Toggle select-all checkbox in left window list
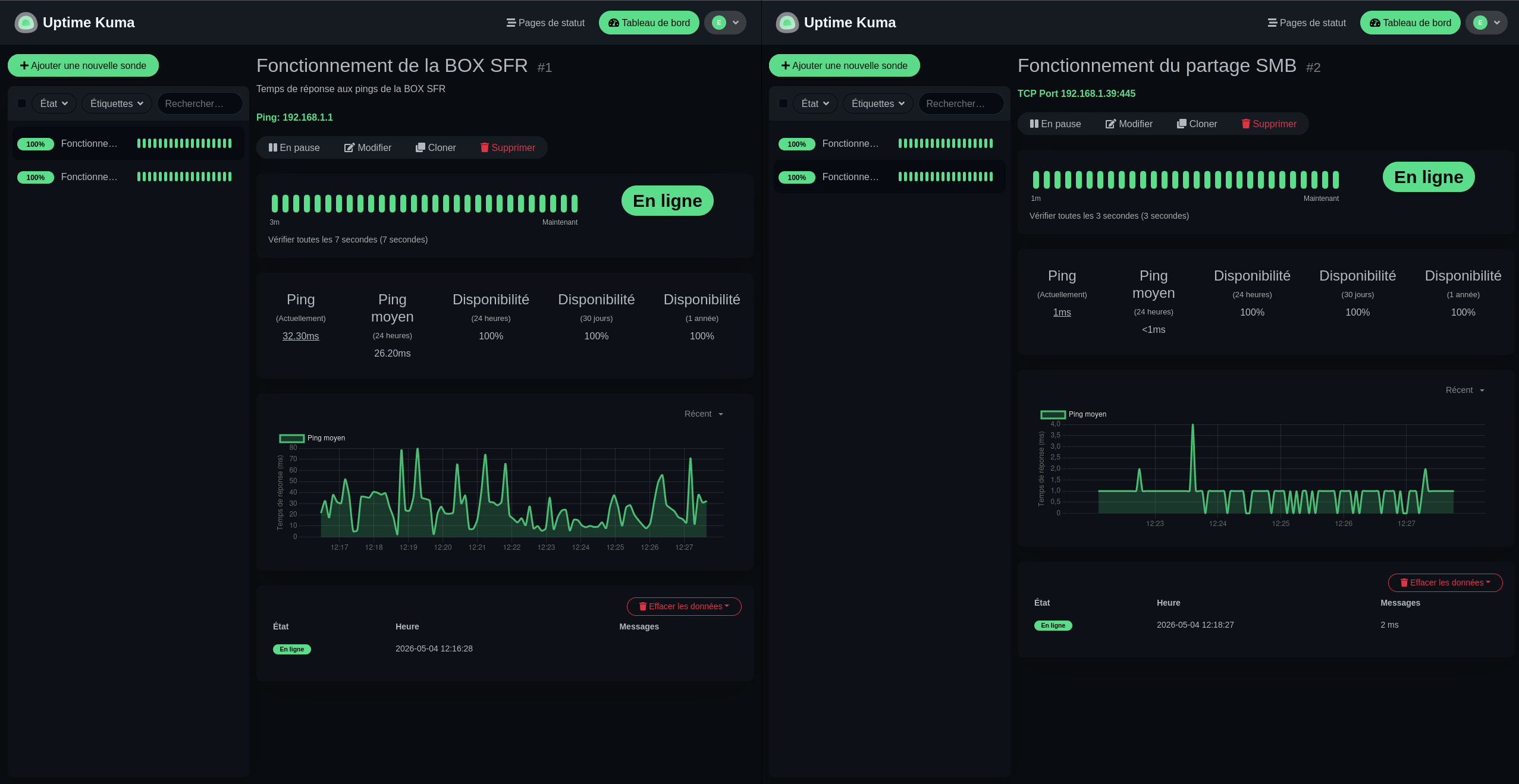 point(22,103)
